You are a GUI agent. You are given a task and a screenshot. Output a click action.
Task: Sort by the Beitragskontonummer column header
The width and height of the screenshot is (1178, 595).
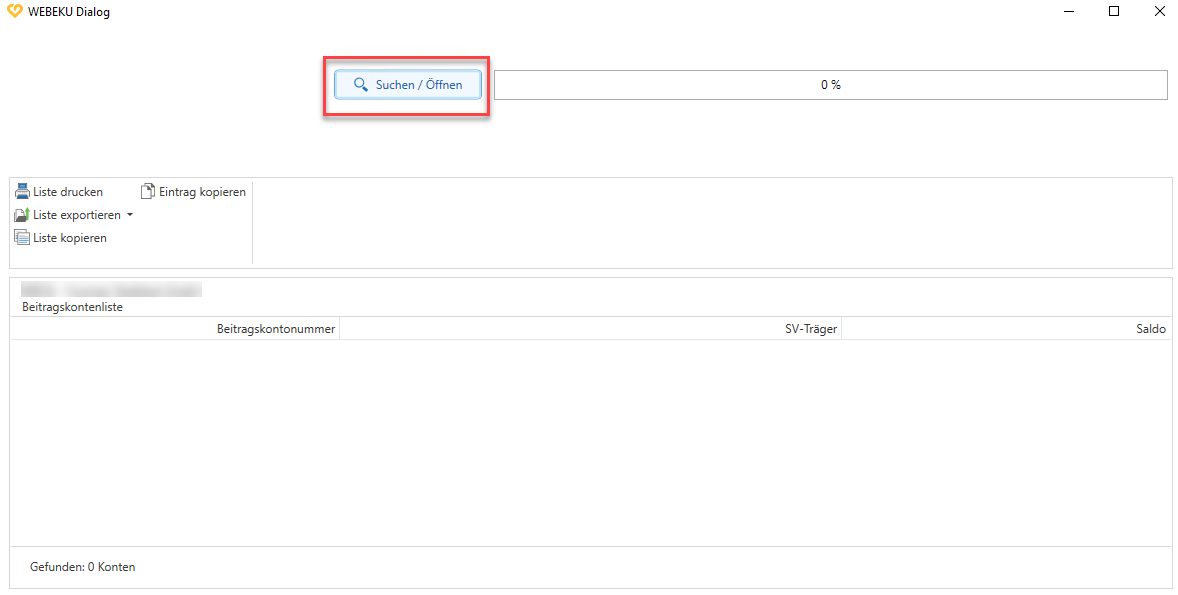(x=276, y=329)
